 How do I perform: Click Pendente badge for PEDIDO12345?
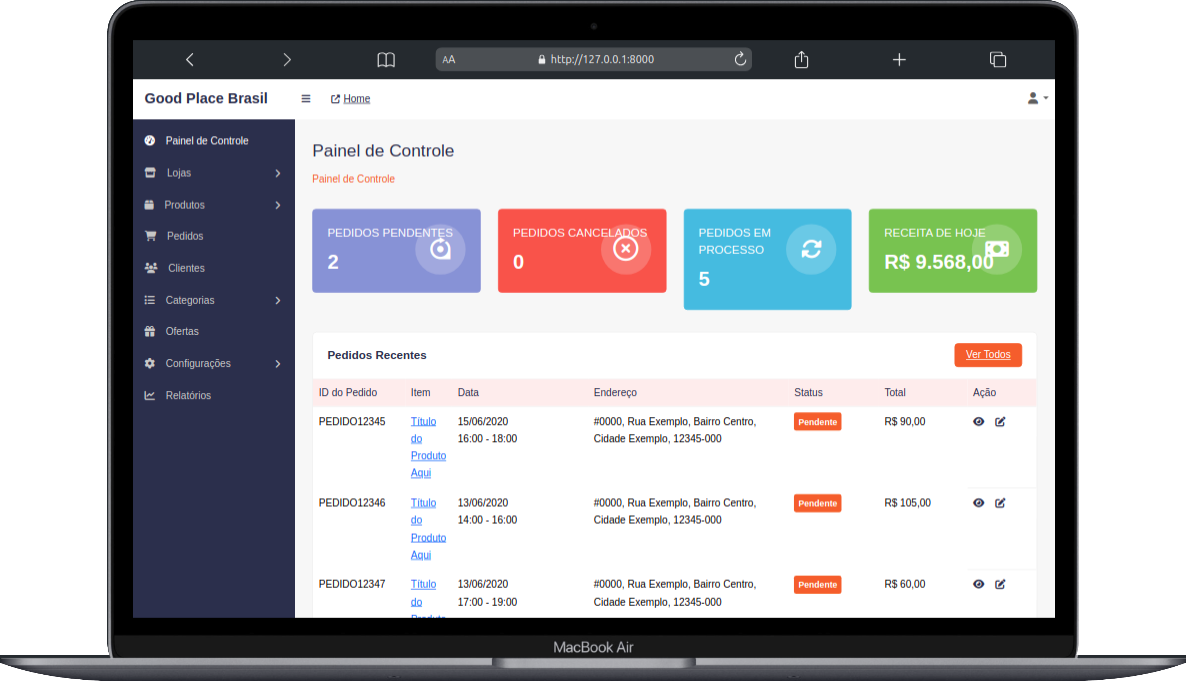click(818, 422)
